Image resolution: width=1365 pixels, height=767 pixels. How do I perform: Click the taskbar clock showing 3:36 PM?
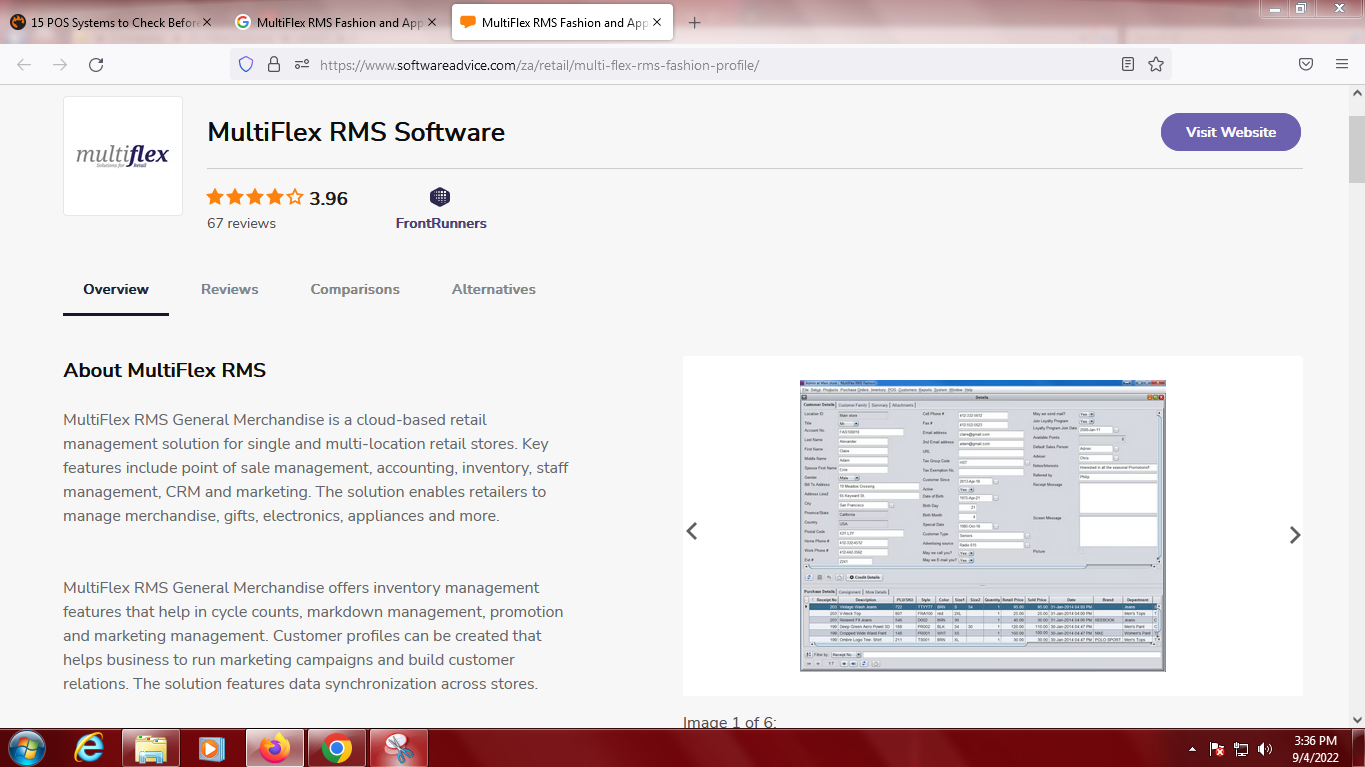pyautogui.click(x=1315, y=749)
